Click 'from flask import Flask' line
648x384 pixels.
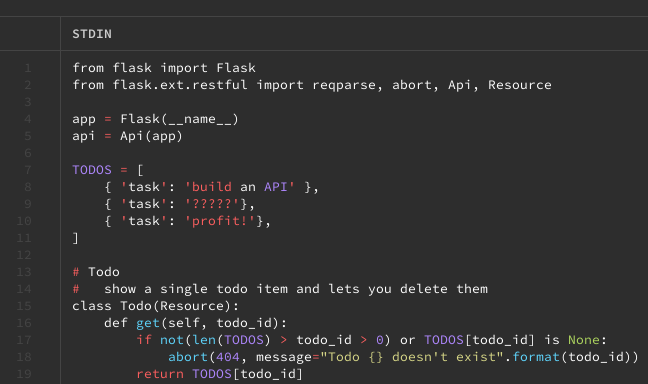(164, 68)
